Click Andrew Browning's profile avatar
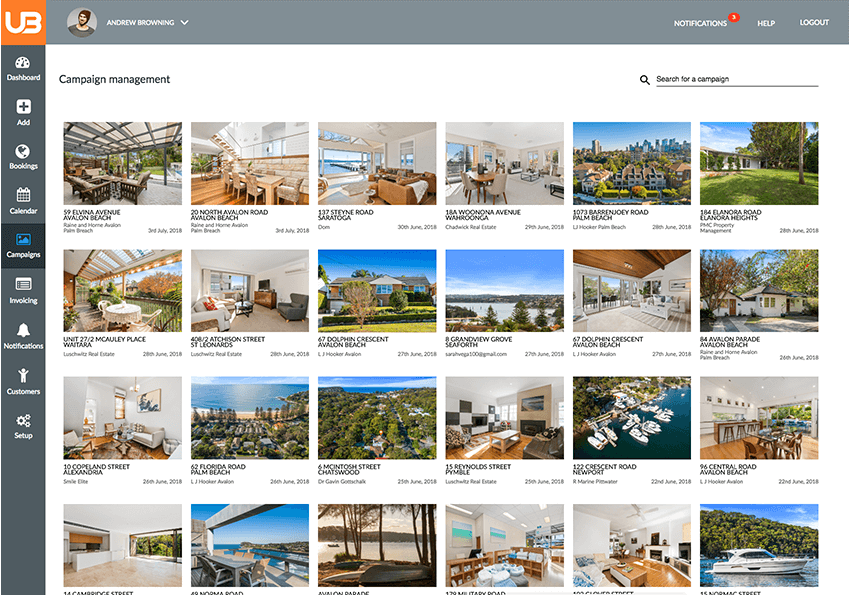The height and width of the screenshot is (596, 849). pos(81,21)
